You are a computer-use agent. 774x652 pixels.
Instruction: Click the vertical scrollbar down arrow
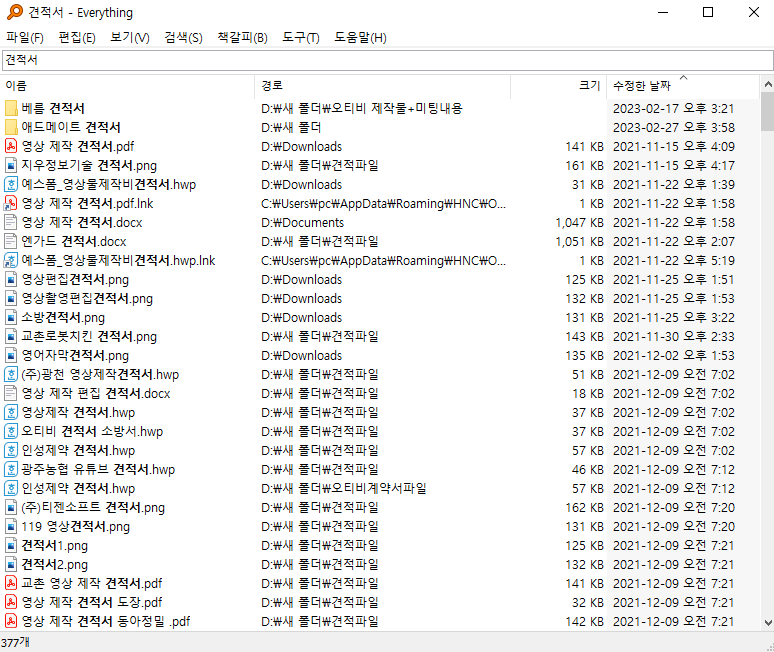click(x=768, y=623)
